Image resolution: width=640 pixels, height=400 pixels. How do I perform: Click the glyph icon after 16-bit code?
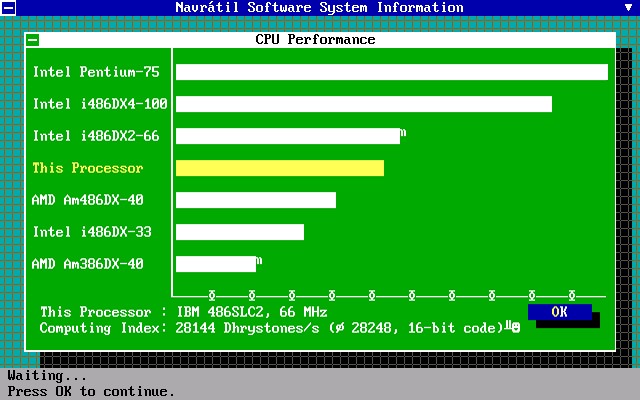coord(512,327)
